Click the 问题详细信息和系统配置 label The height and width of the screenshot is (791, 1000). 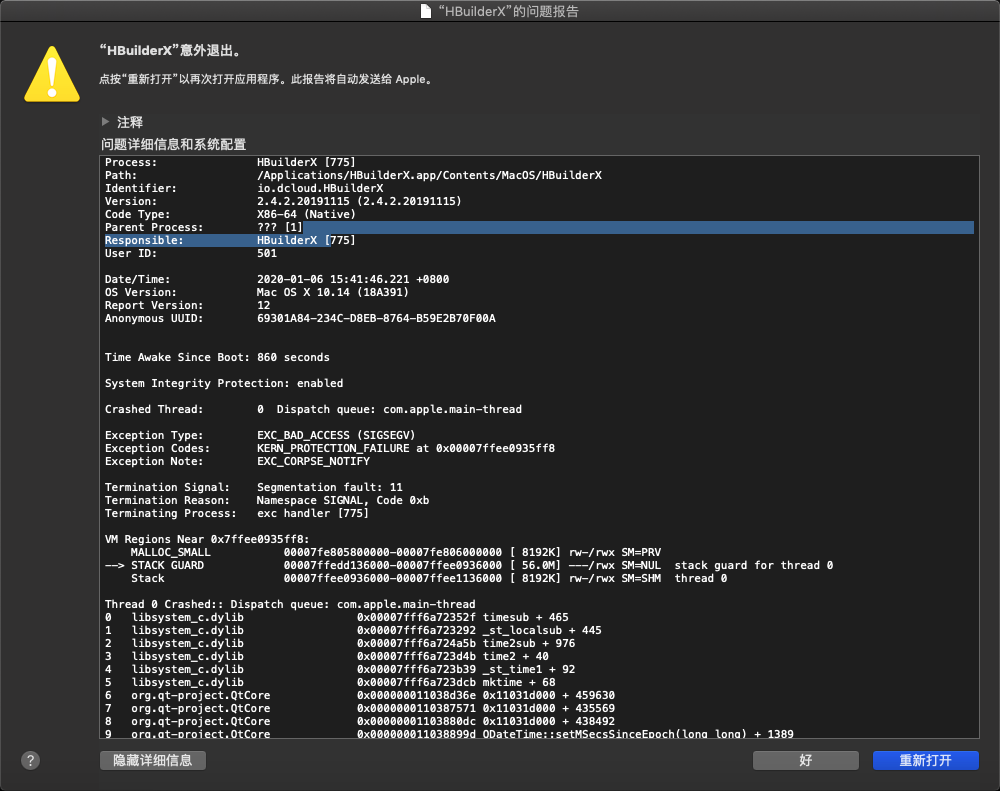click(x=173, y=144)
